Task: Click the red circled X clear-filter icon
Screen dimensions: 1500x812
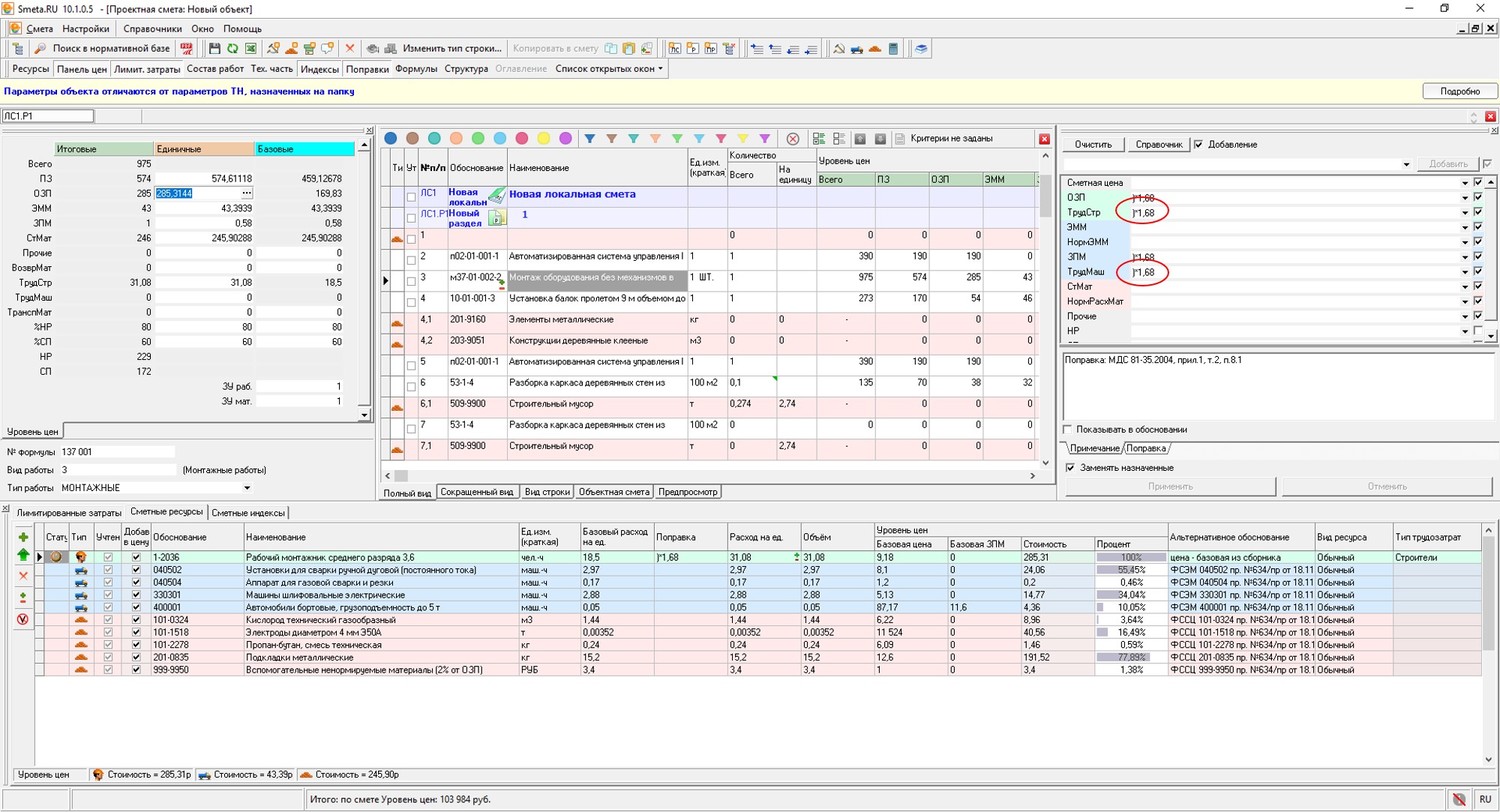Action: tap(792, 139)
